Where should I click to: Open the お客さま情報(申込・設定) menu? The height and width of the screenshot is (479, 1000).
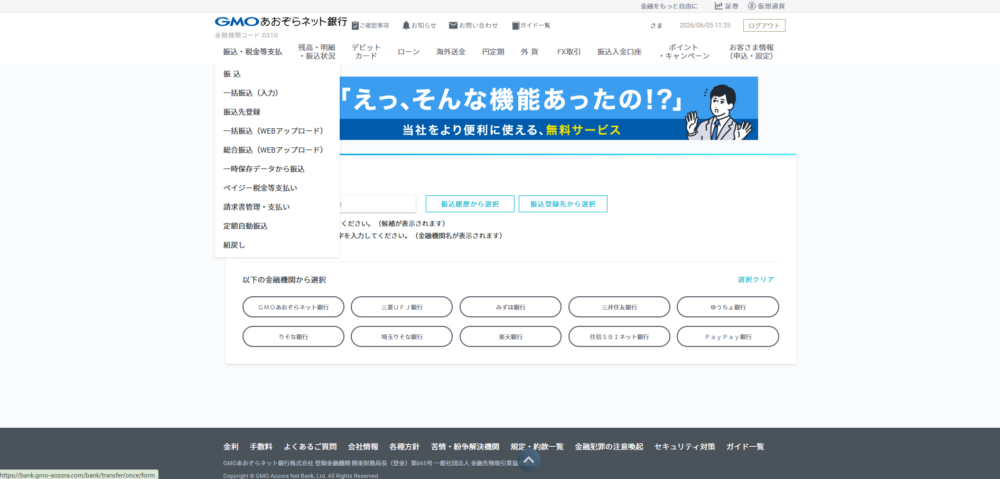pyautogui.click(x=752, y=52)
